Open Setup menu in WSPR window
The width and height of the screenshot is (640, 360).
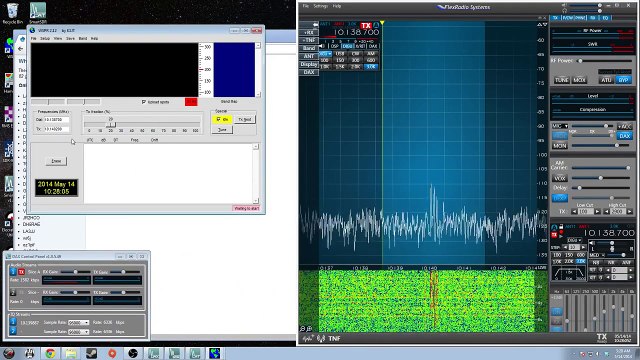(x=45, y=38)
